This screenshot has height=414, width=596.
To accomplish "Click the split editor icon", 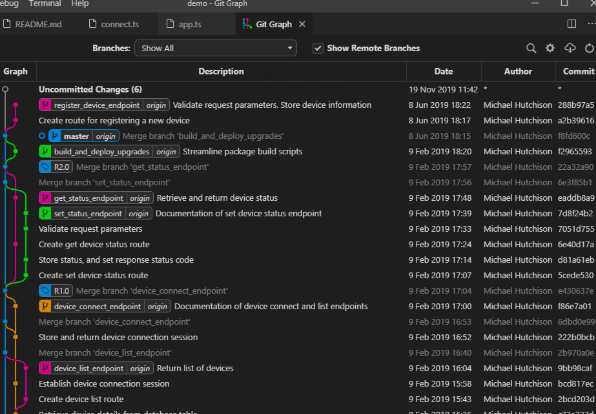I will tap(571, 24).
